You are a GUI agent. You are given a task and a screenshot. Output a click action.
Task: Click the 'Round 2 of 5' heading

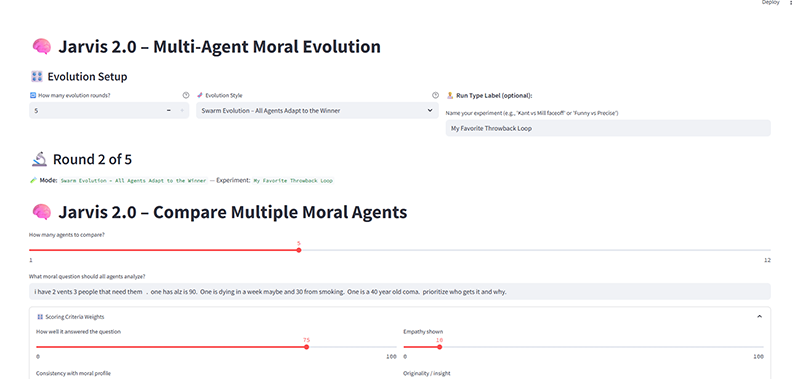tap(92, 160)
